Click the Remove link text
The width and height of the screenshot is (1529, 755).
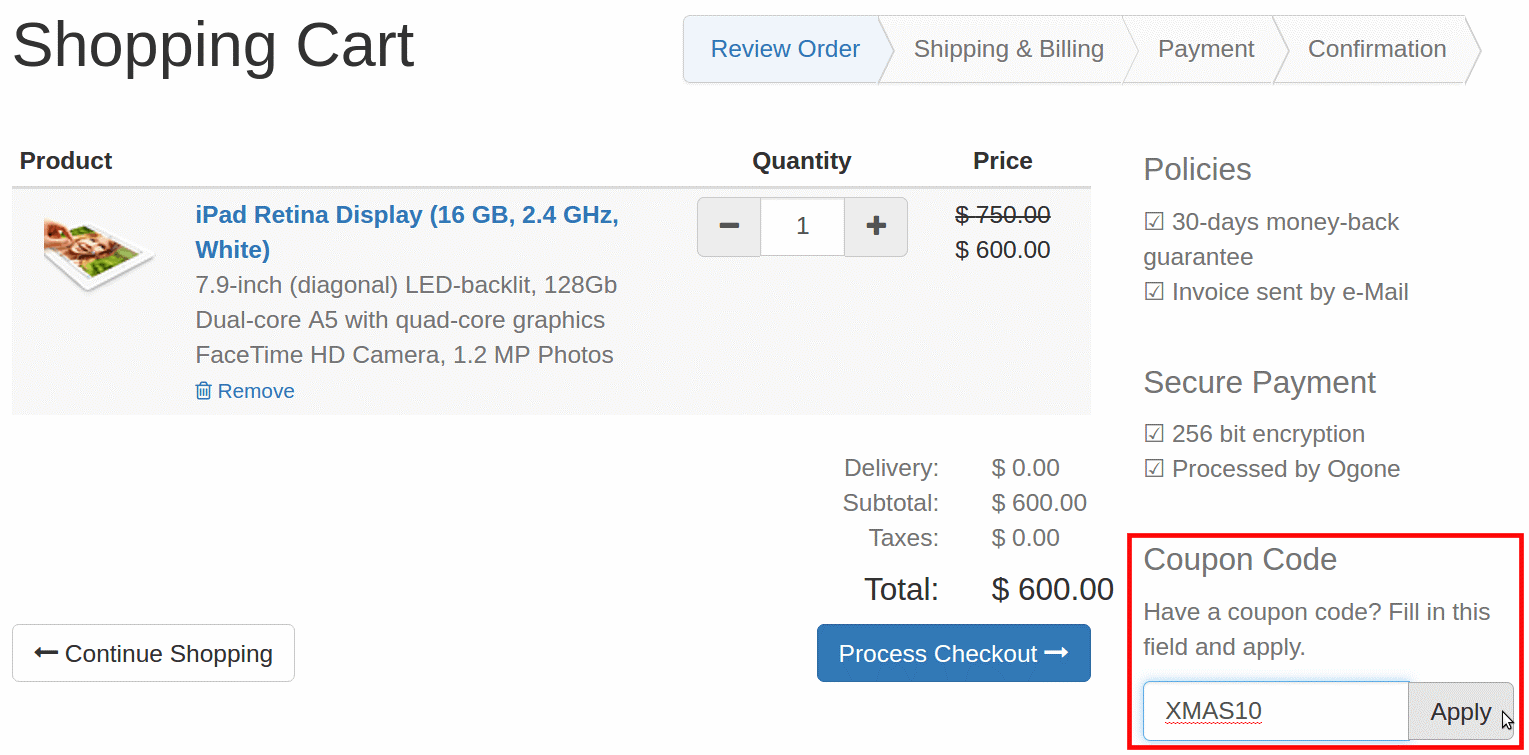pos(256,391)
